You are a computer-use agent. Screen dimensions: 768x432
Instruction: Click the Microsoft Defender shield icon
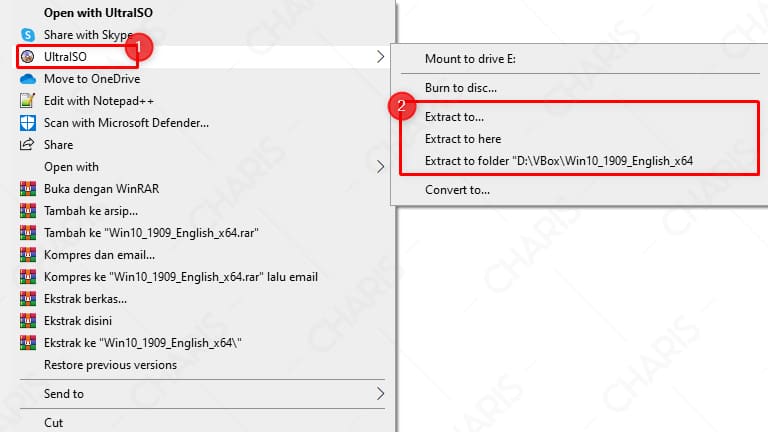pyautogui.click(x=28, y=123)
